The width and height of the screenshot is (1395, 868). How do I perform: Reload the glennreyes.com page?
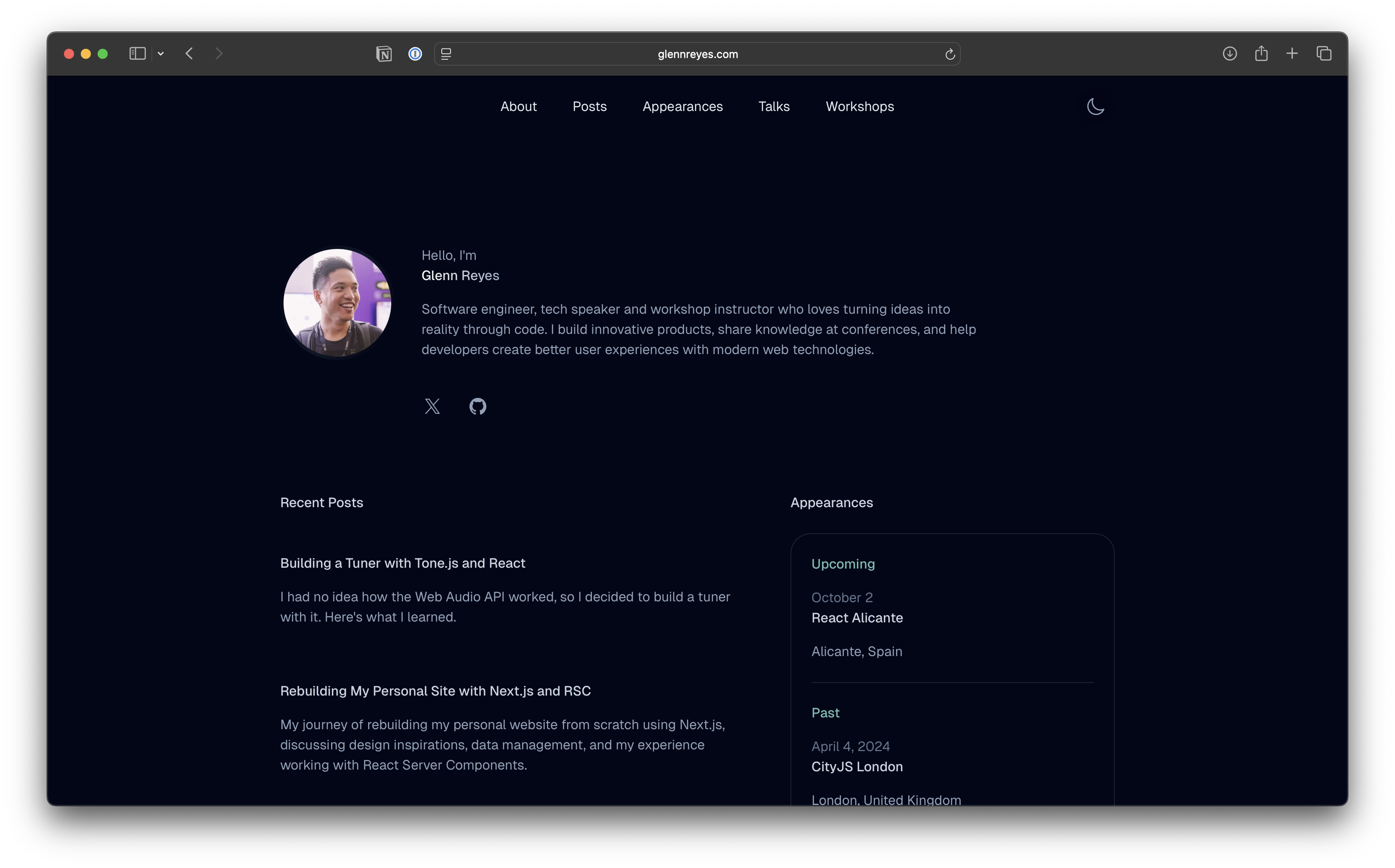(949, 54)
